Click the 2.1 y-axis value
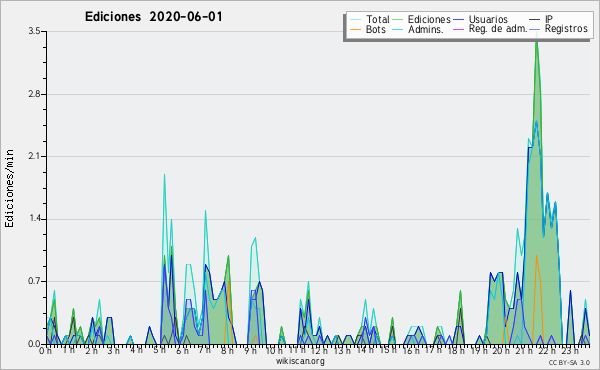The width and height of the screenshot is (600, 370). [34, 156]
